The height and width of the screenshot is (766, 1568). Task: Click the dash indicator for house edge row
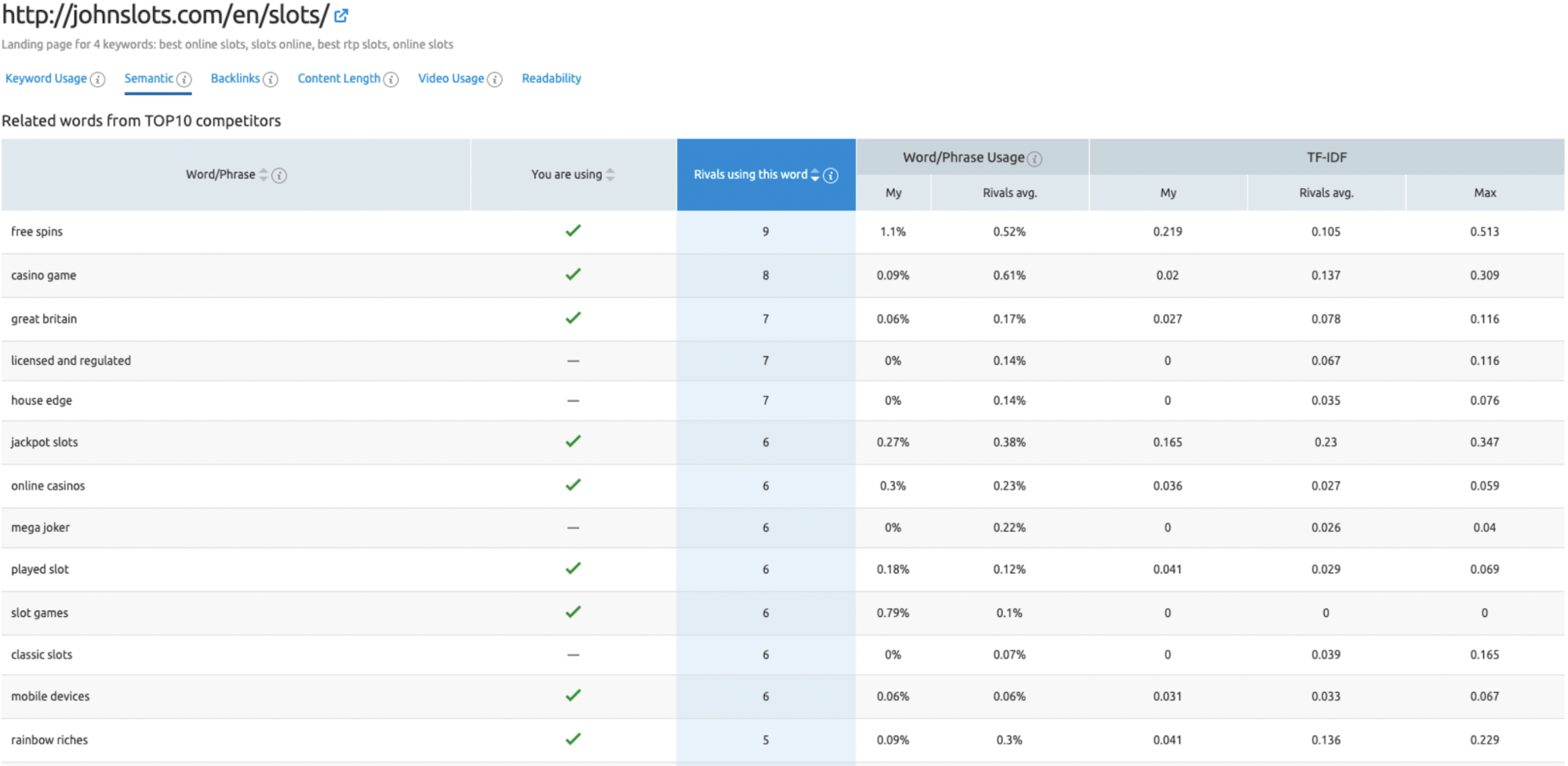[573, 400]
